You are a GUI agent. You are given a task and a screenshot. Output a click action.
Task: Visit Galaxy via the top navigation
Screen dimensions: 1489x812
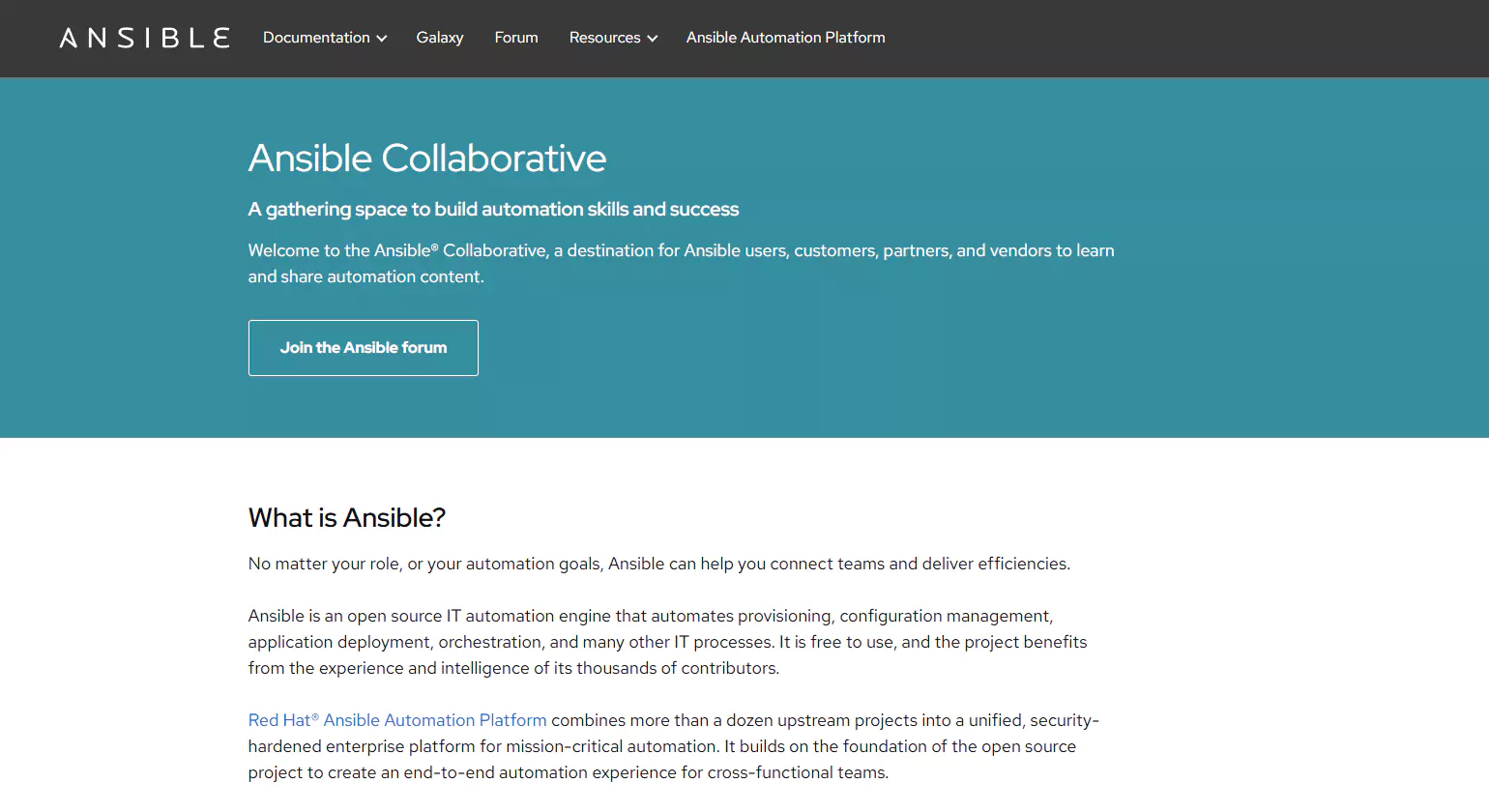pyautogui.click(x=440, y=38)
